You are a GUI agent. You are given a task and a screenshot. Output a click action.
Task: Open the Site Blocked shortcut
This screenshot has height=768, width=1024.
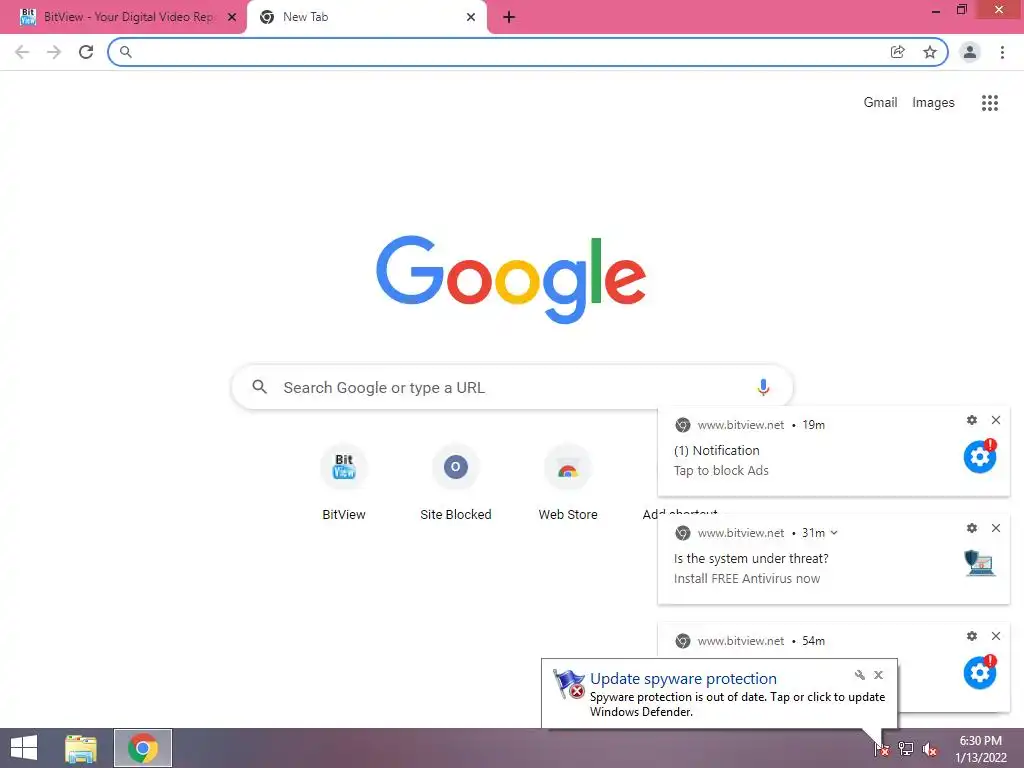(456, 483)
